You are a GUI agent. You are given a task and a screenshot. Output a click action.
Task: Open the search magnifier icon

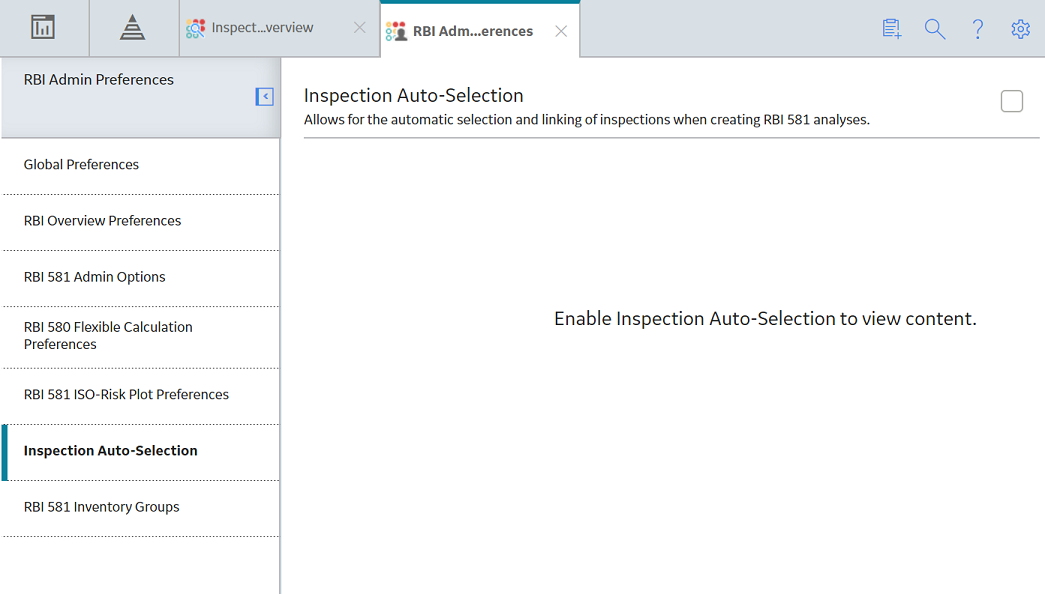tap(934, 29)
